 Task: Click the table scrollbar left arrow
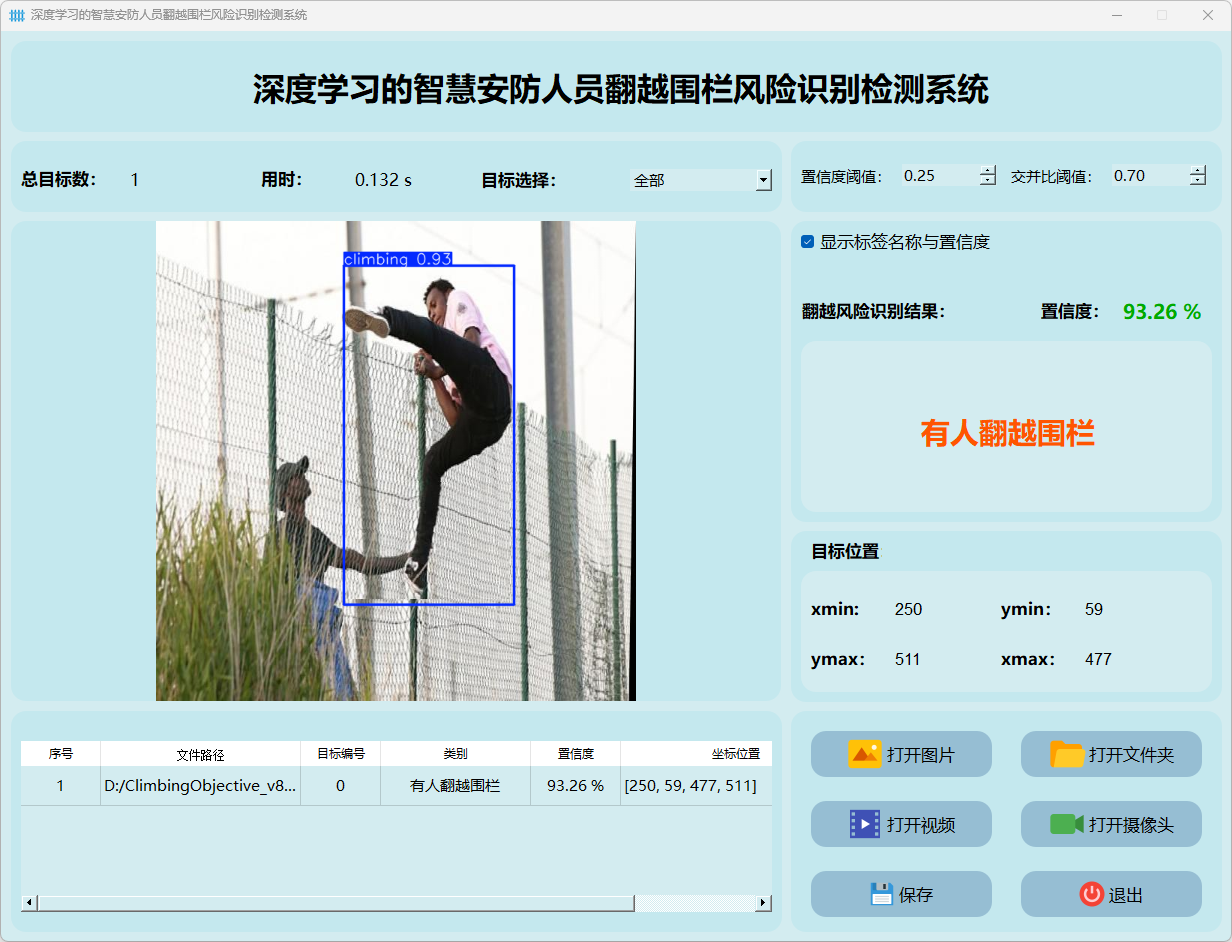[29, 903]
